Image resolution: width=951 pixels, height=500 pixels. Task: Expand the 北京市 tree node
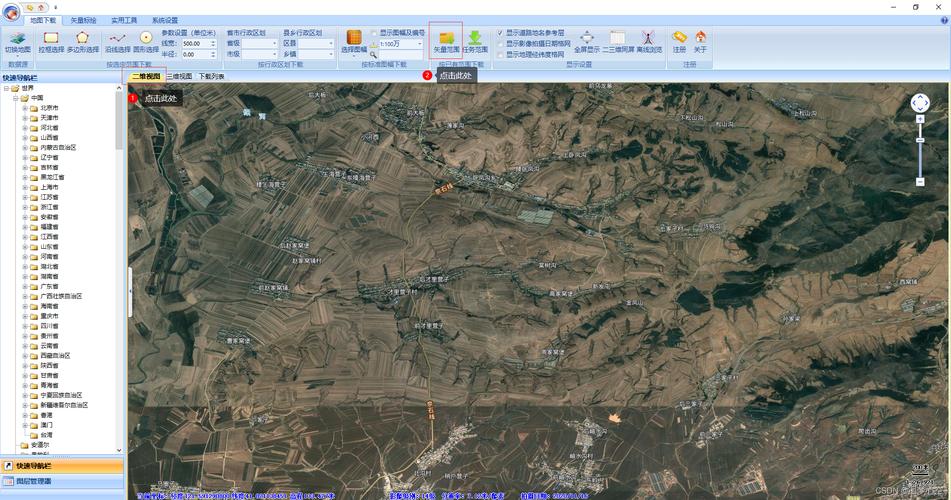tap(25, 108)
